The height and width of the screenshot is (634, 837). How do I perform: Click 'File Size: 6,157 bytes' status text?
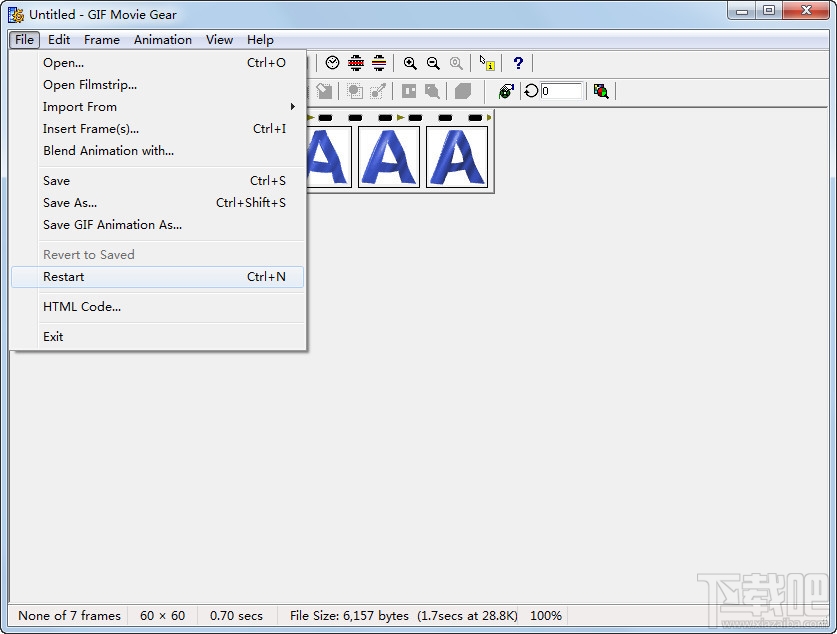pyautogui.click(x=349, y=616)
